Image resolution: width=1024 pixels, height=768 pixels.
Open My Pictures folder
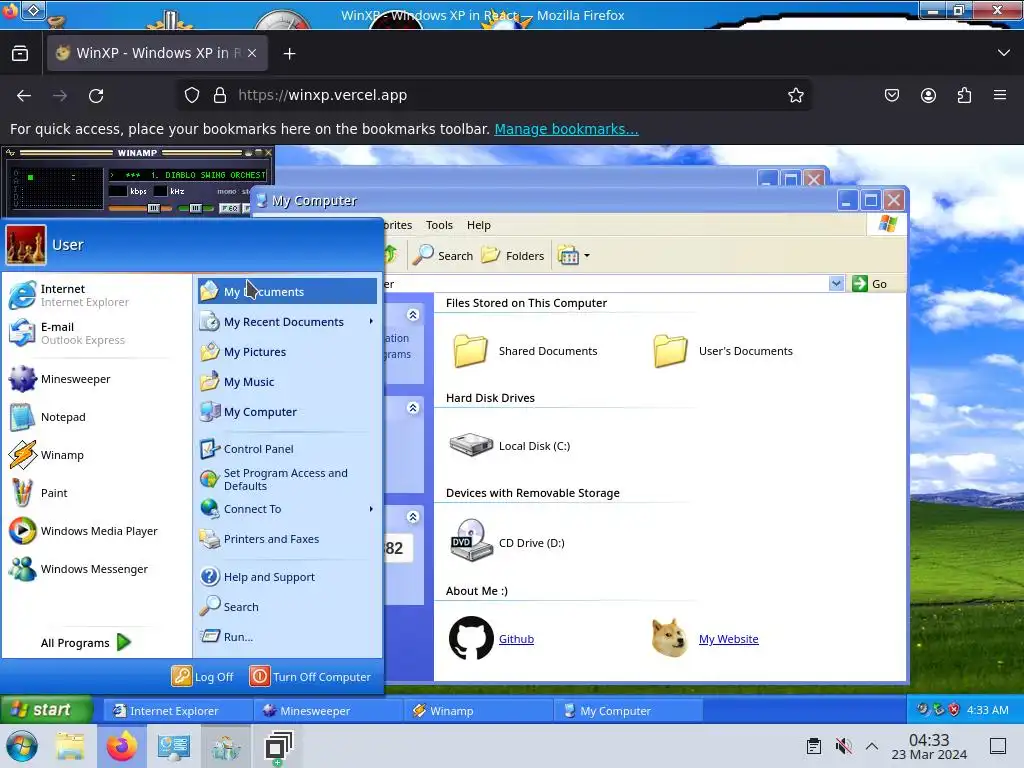pos(287,351)
